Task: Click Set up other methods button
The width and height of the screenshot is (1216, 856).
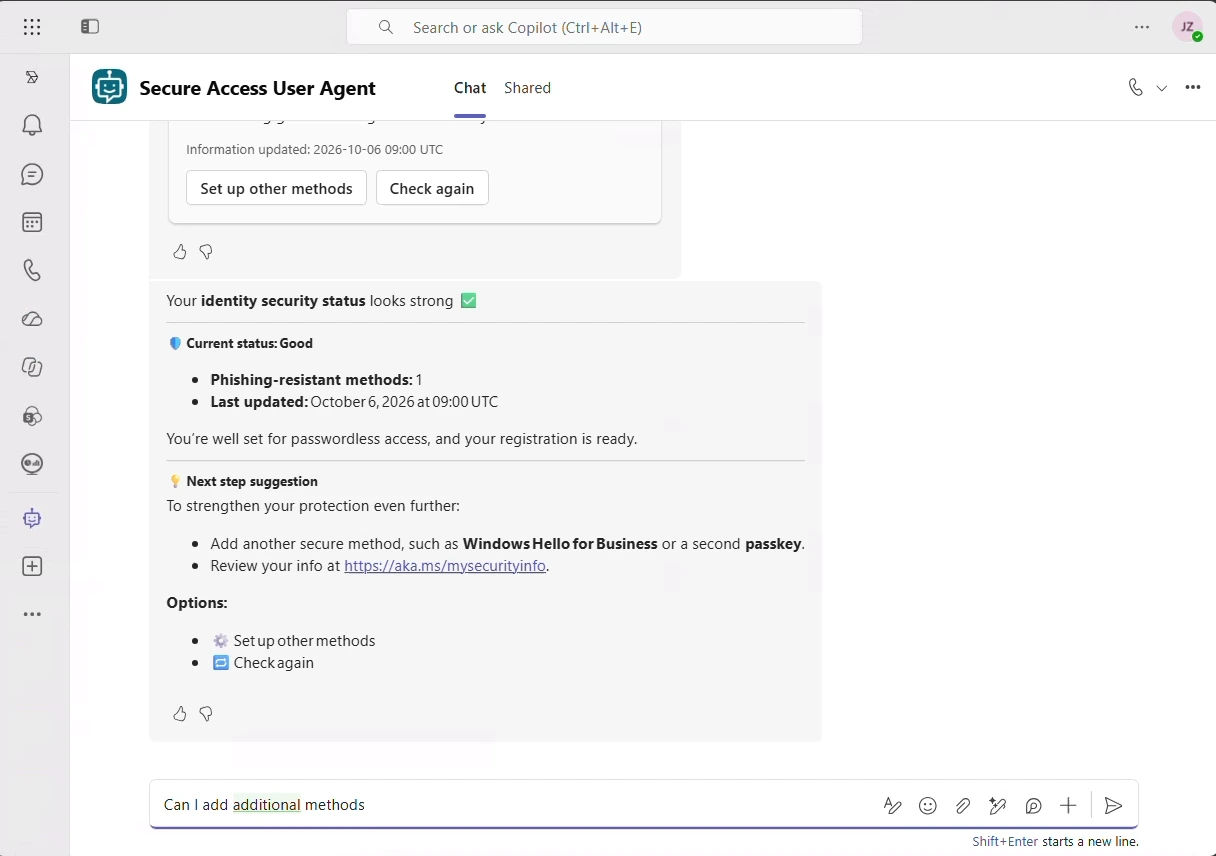Action: click(x=276, y=188)
